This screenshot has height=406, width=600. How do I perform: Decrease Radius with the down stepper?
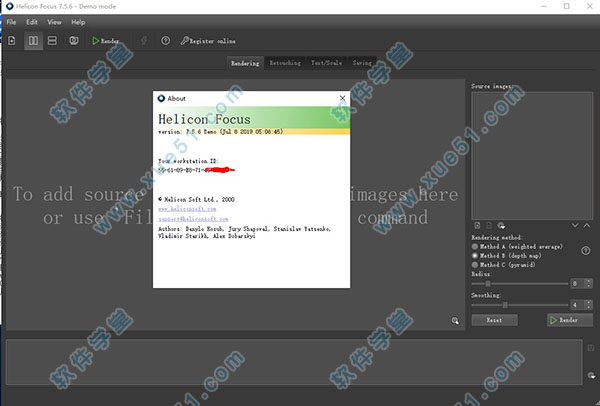589,286
